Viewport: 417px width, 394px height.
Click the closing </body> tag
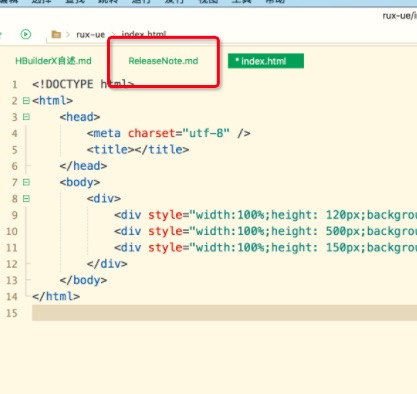click(83, 280)
